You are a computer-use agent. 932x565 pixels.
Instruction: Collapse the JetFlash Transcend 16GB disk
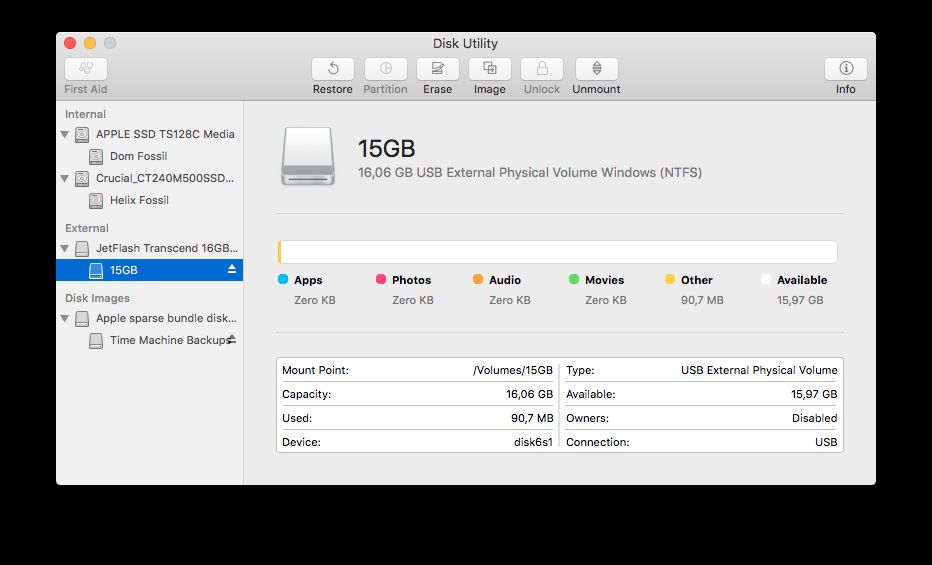tap(65, 248)
